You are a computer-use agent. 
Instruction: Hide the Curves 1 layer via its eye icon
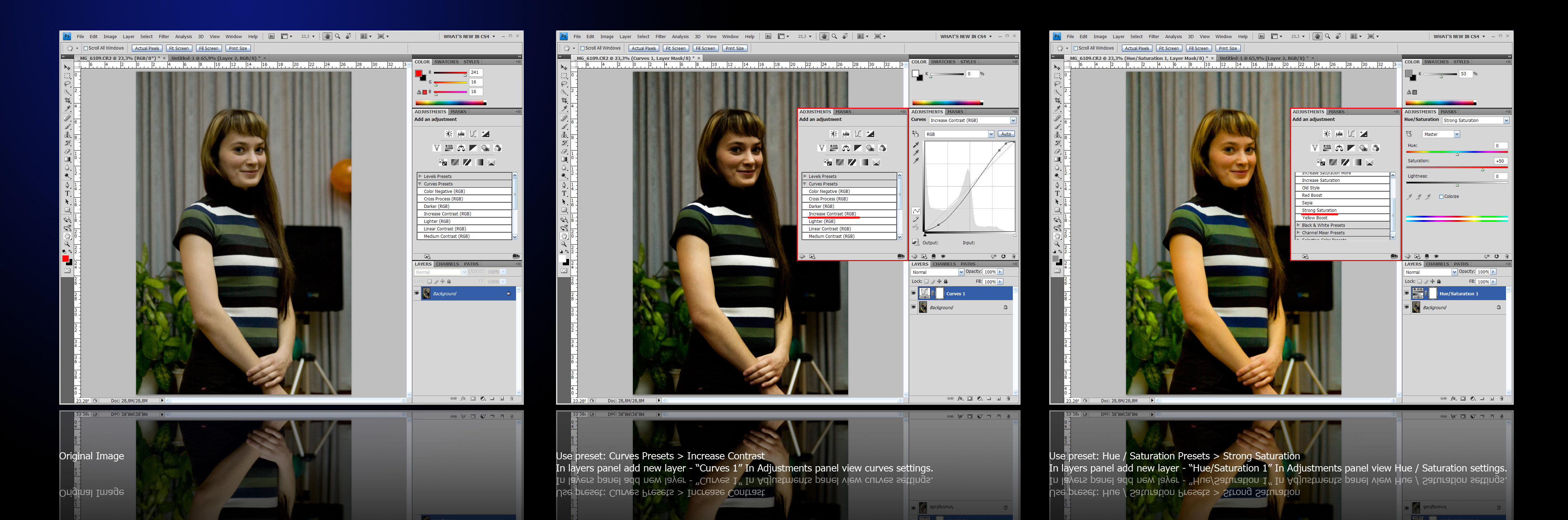tap(914, 294)
